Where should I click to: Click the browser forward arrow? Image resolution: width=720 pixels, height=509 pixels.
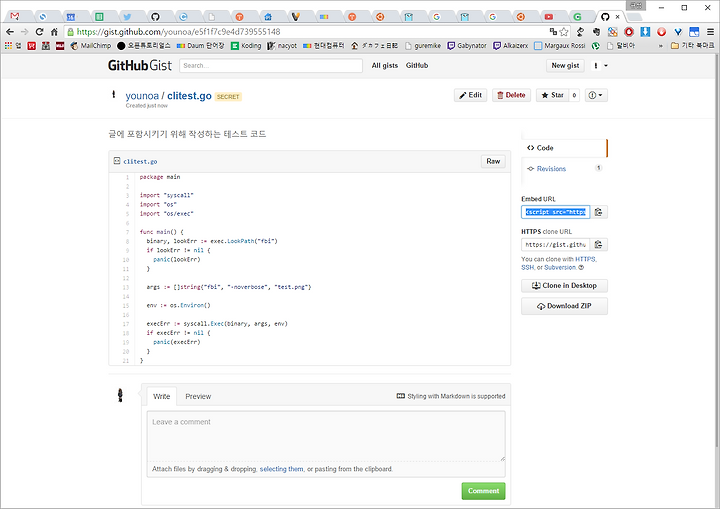click(24, 32)
